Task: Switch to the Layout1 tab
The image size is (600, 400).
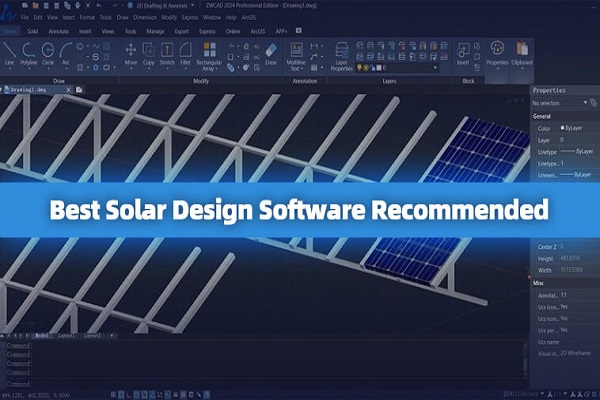Action: 67,336
